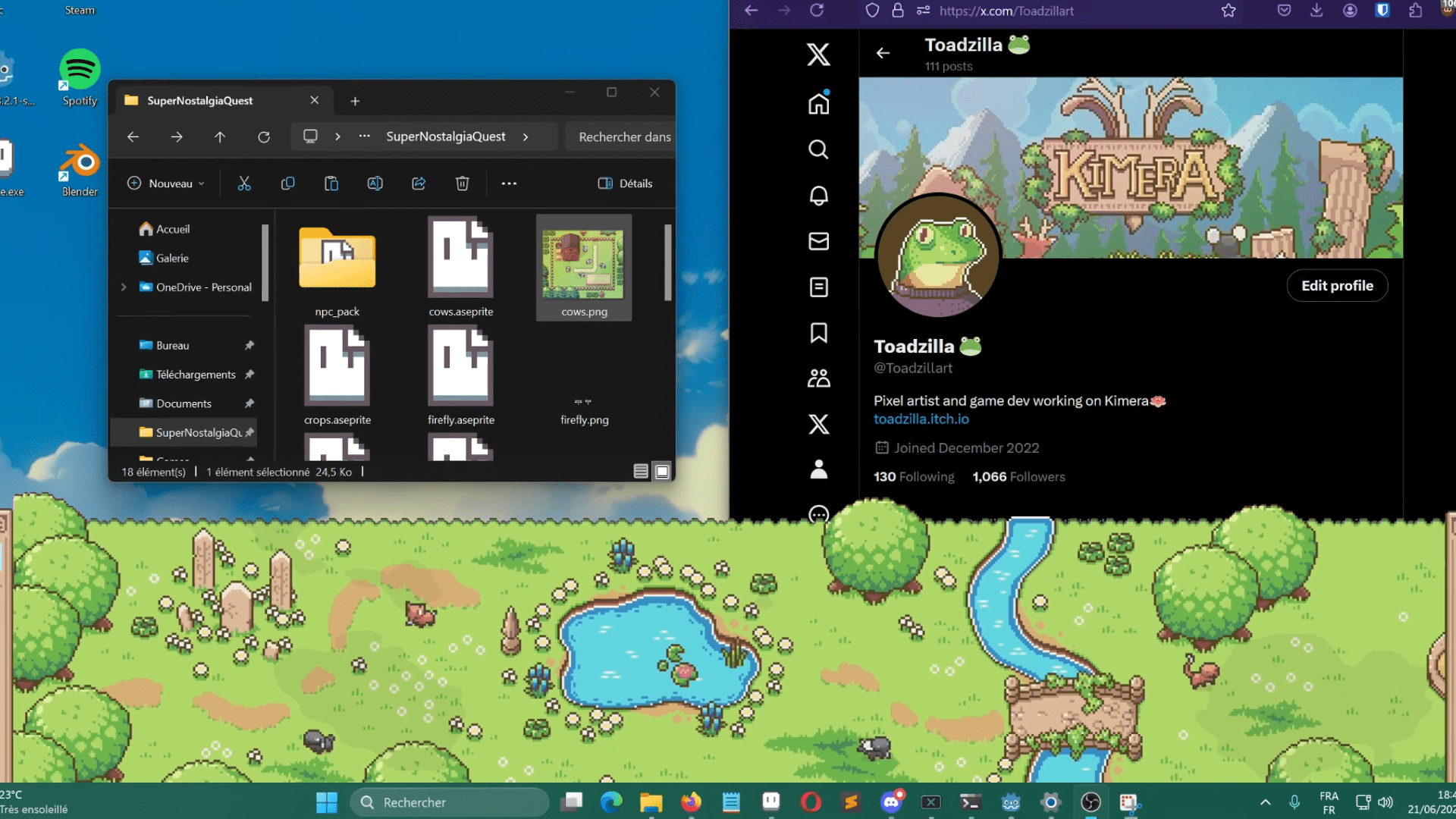Go to the Home feed icon on X
The height and width of the screenshot is (819, 1456).
point(818,103)
